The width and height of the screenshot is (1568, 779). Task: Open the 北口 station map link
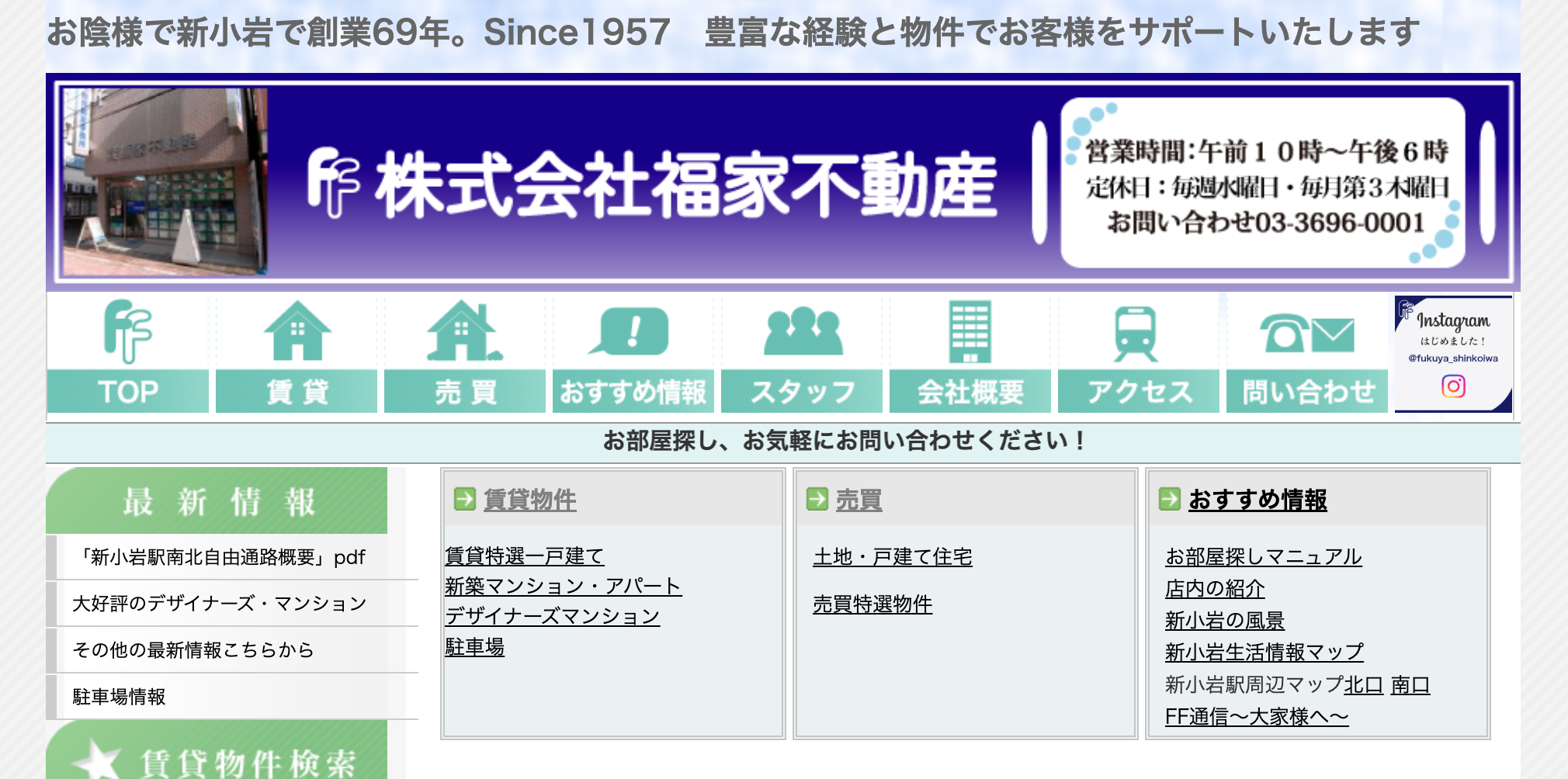click(1364, 684)
